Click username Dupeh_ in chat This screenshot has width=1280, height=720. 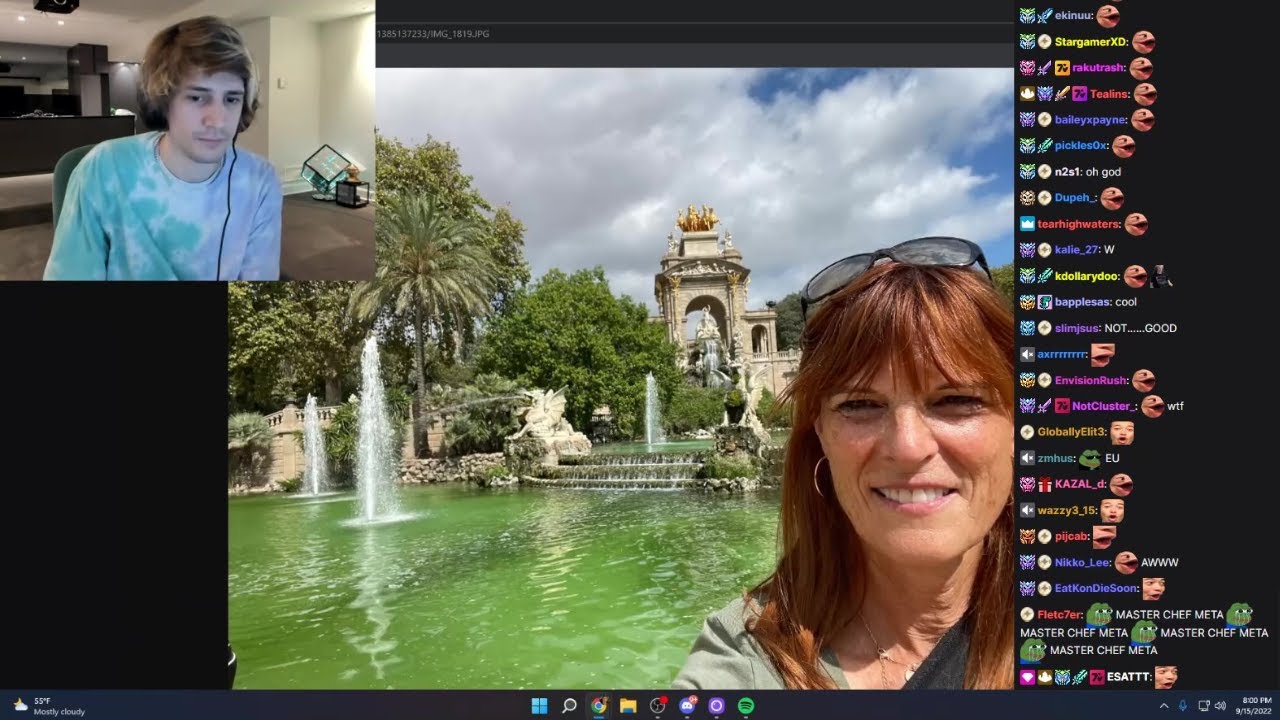pyautogui.click(x=1075, y=198)
